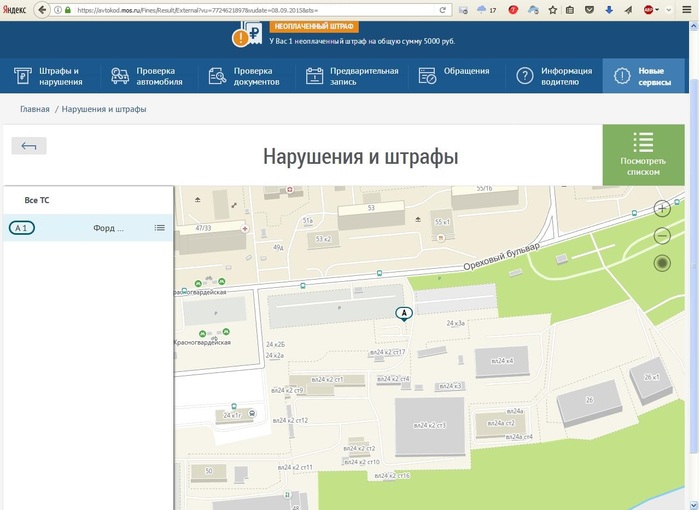This screenshot has width=700, height=510.
Task: Go back using the page back-arrow button
Action: pos(29,146)
